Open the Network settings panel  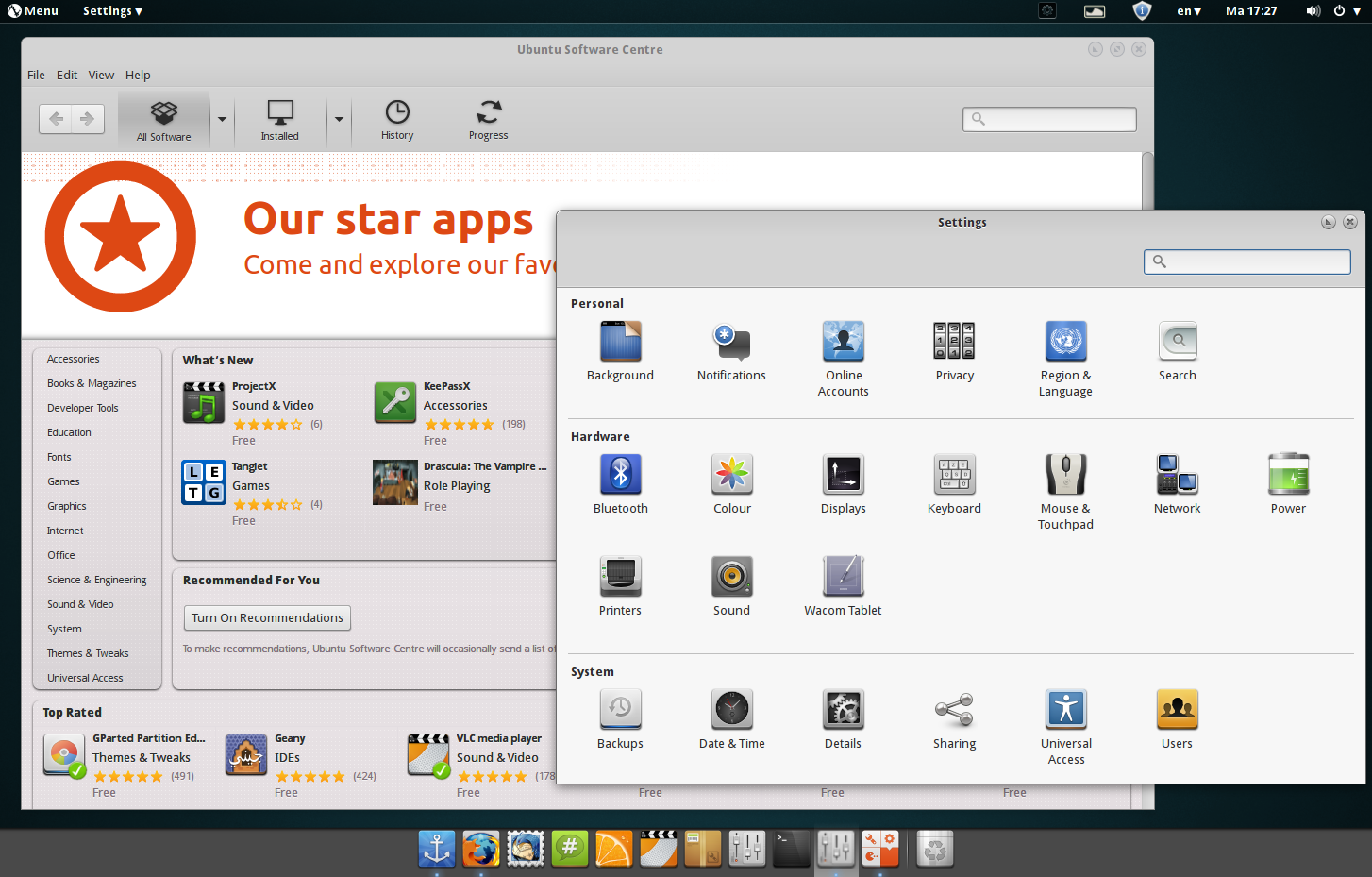click(1177, 484)
